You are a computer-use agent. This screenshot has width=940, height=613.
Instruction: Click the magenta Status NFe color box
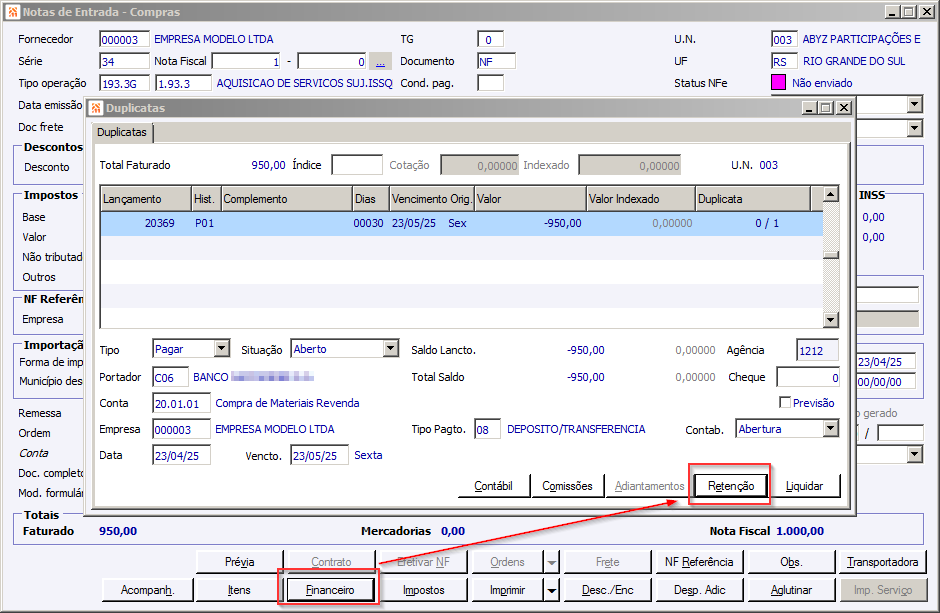tap(778, 83)
